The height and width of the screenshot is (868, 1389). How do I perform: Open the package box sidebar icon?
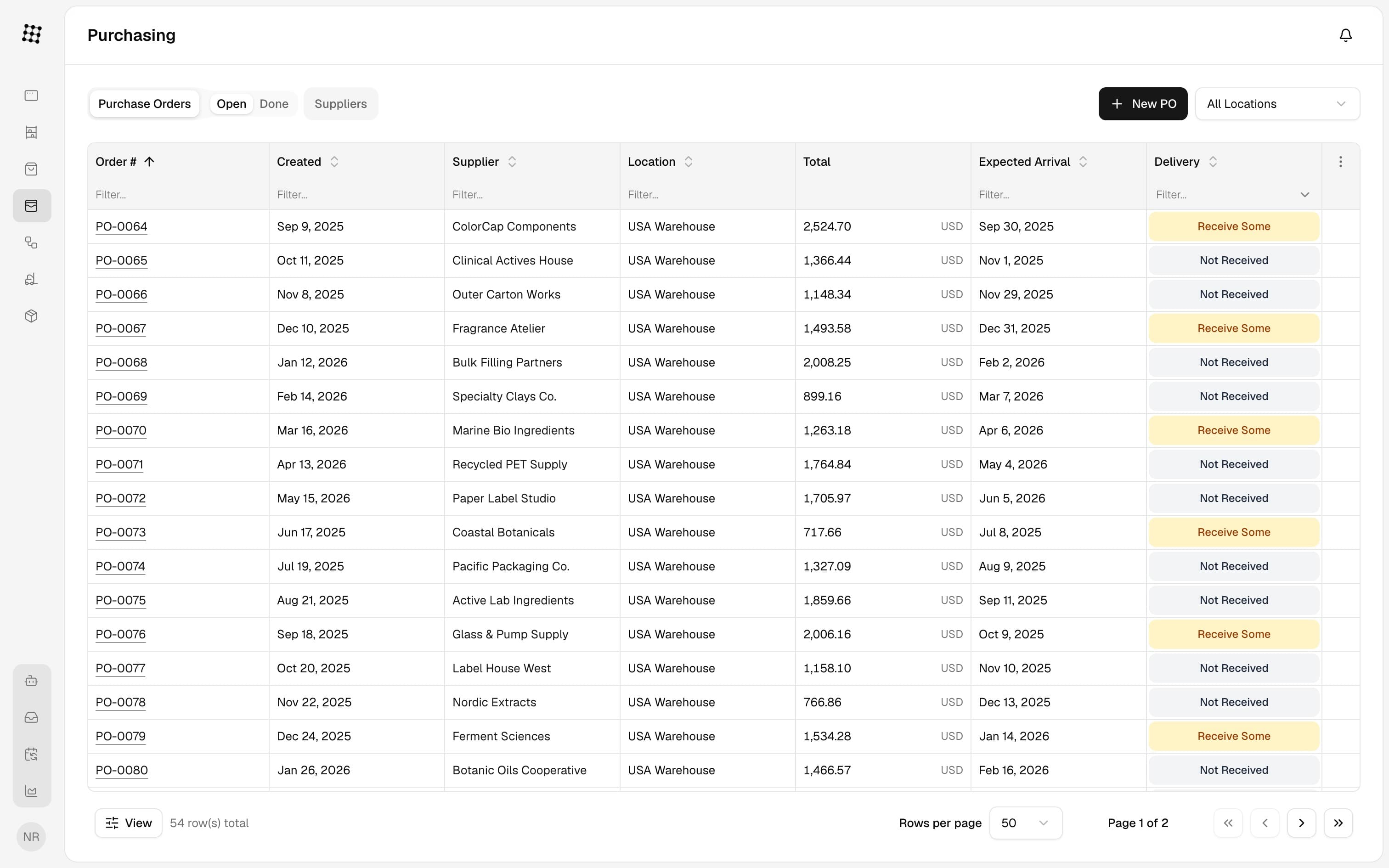click(32, 316)
